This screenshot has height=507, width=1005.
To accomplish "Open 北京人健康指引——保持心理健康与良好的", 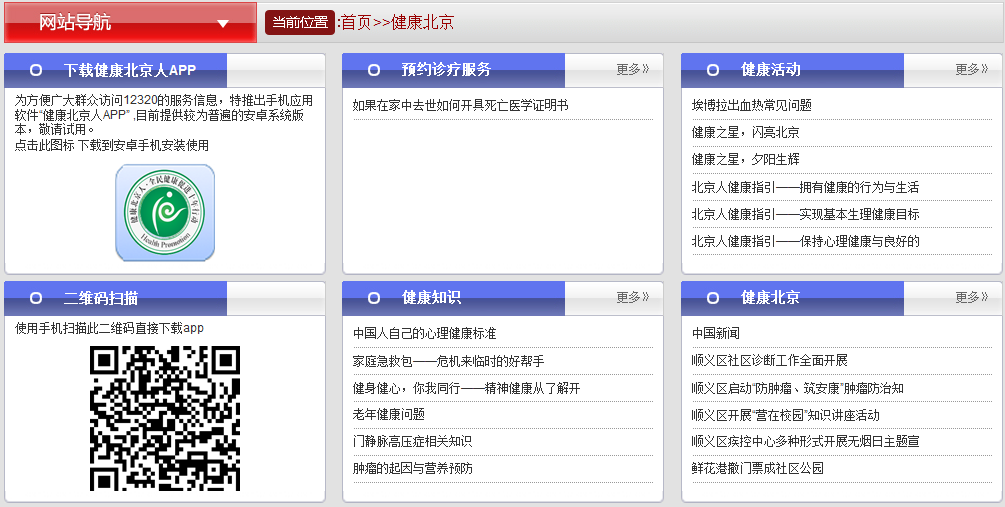I will [x=805, y=241].
